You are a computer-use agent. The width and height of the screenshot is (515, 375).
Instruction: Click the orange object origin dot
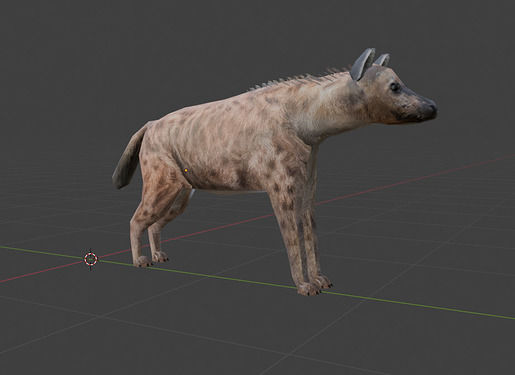(x=186, y=170)
